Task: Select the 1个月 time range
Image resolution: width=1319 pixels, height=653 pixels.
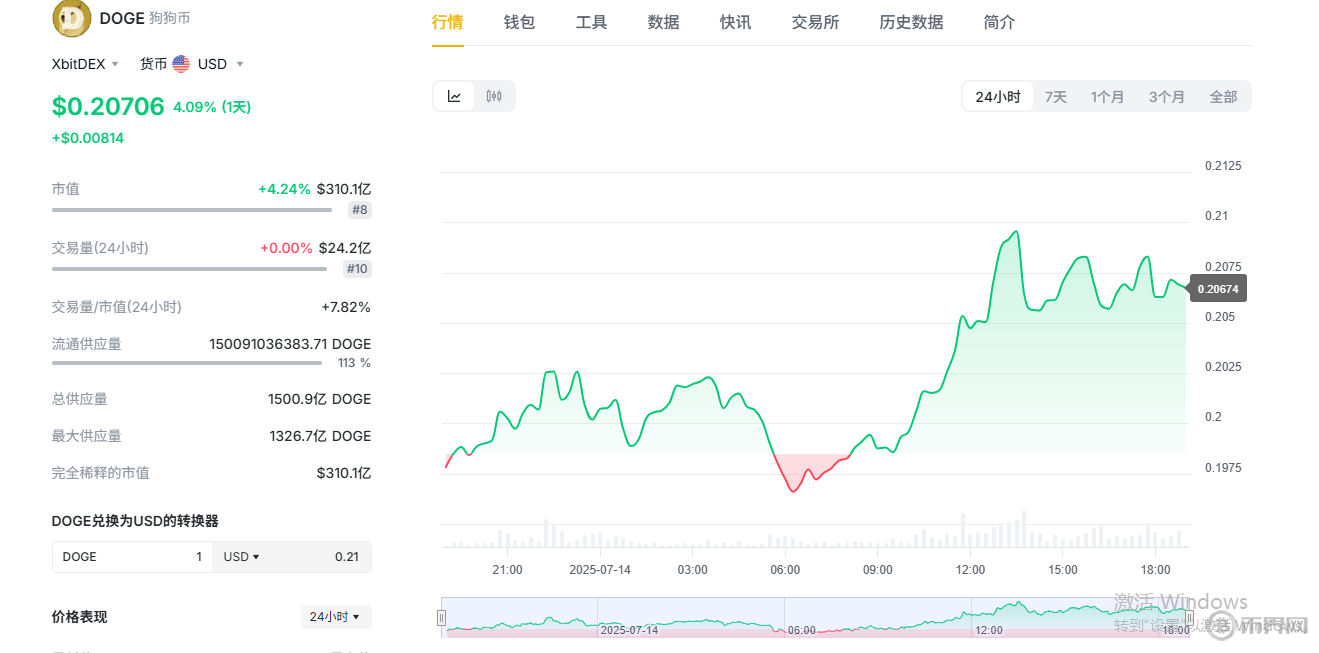Action: [x=1108, y=97]
